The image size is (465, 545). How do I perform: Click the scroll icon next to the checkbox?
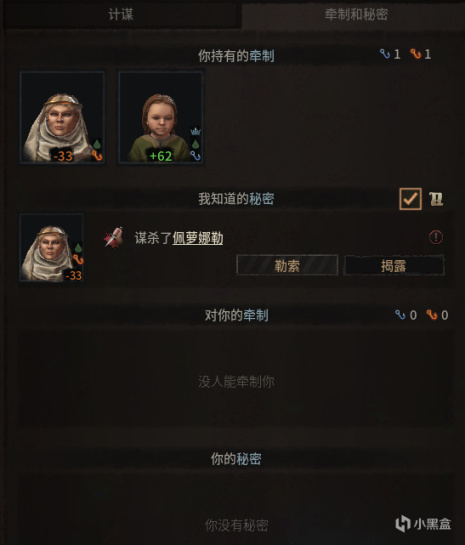point(436,199)
